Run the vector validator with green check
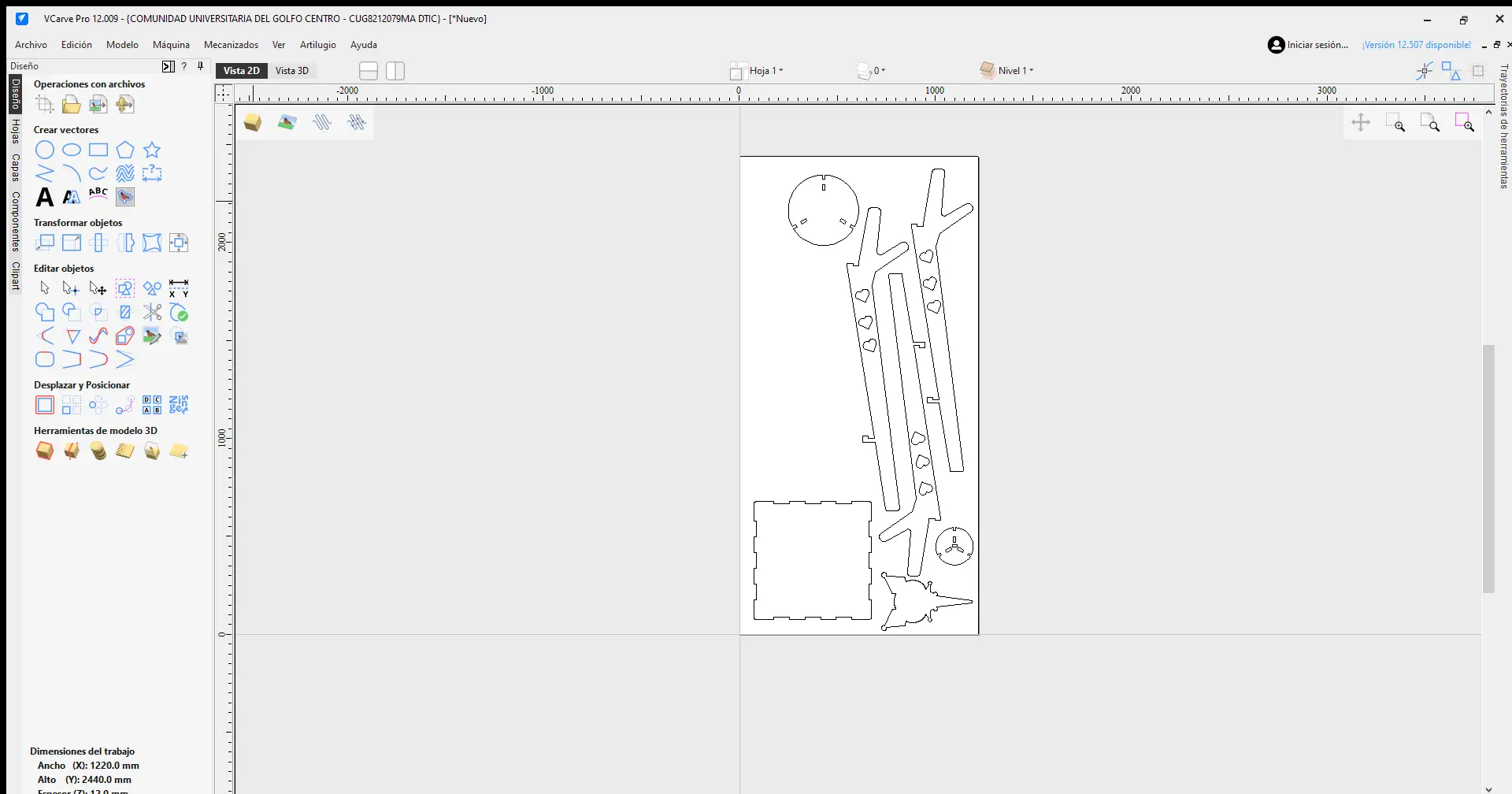The width and height of the screenshot is (1512, 794). 179,312
